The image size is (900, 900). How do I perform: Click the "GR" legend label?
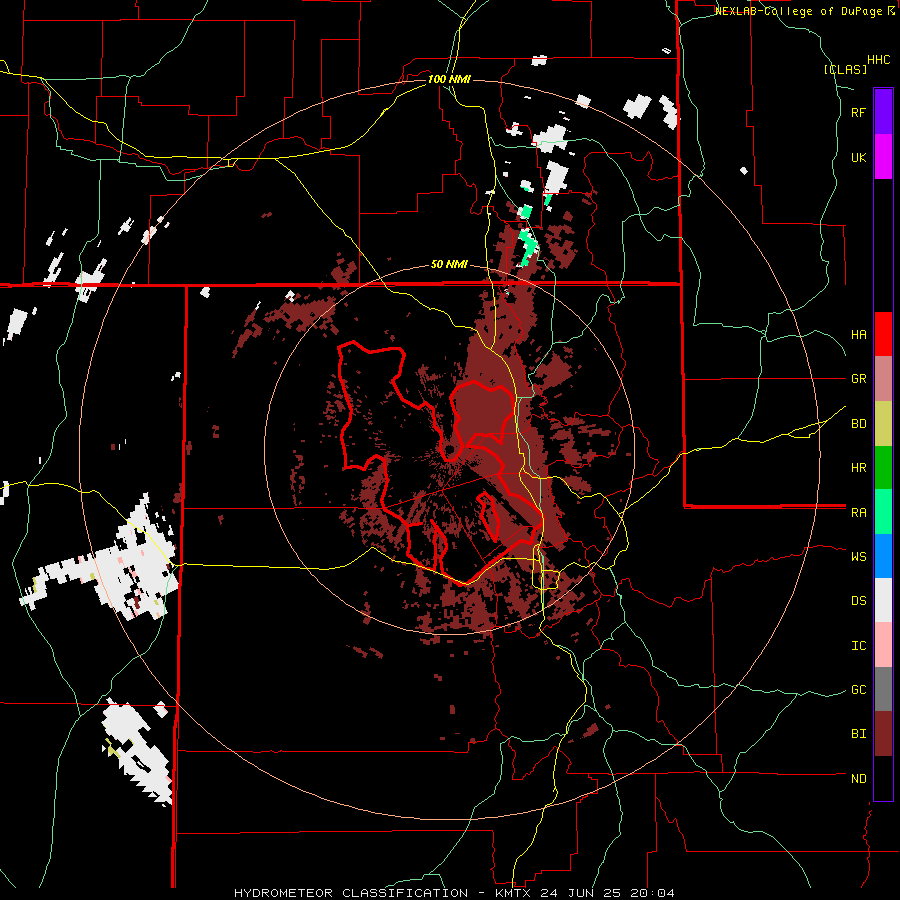pyautogui.click(x=858, y=379)
